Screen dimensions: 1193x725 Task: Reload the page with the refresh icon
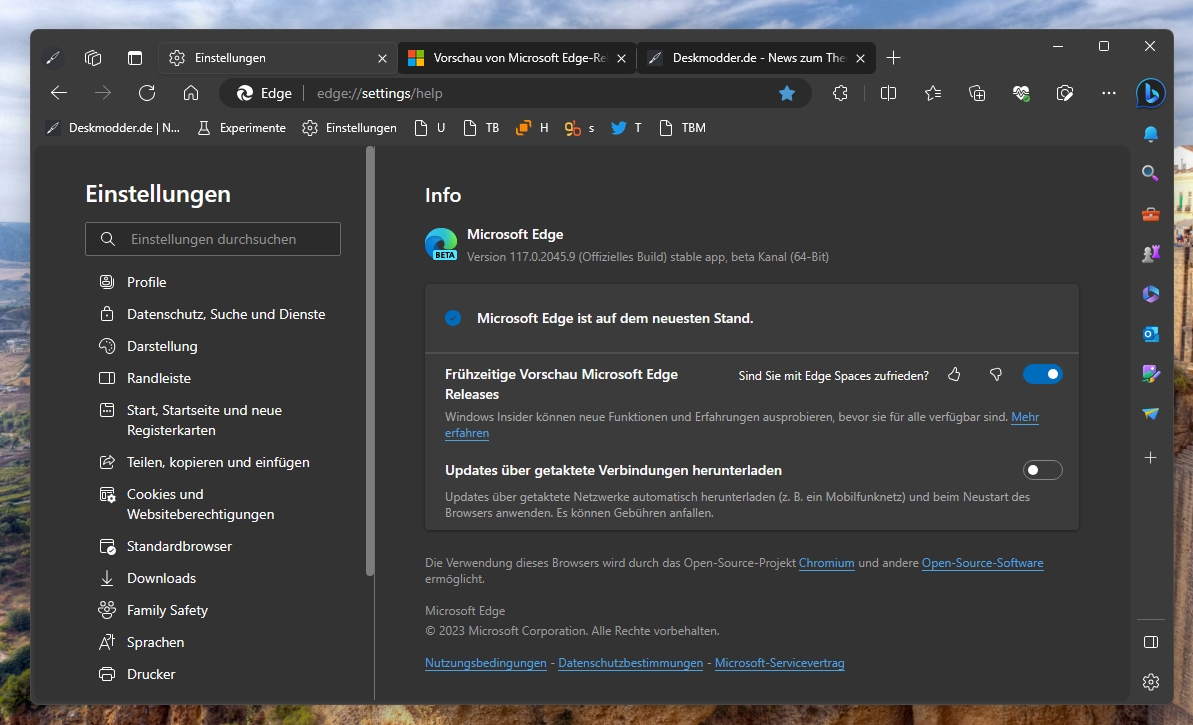click(x=147, y=93)
